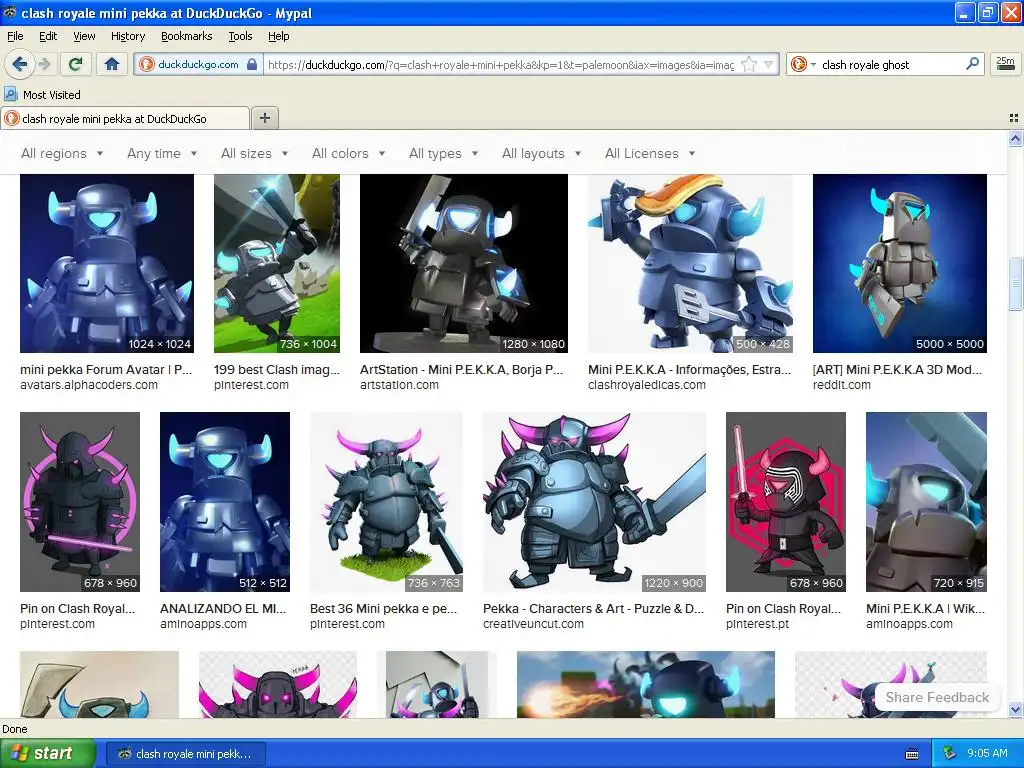Open the Edit menu
Viewport: 1024px width, 768px height.
click(48, 36)
